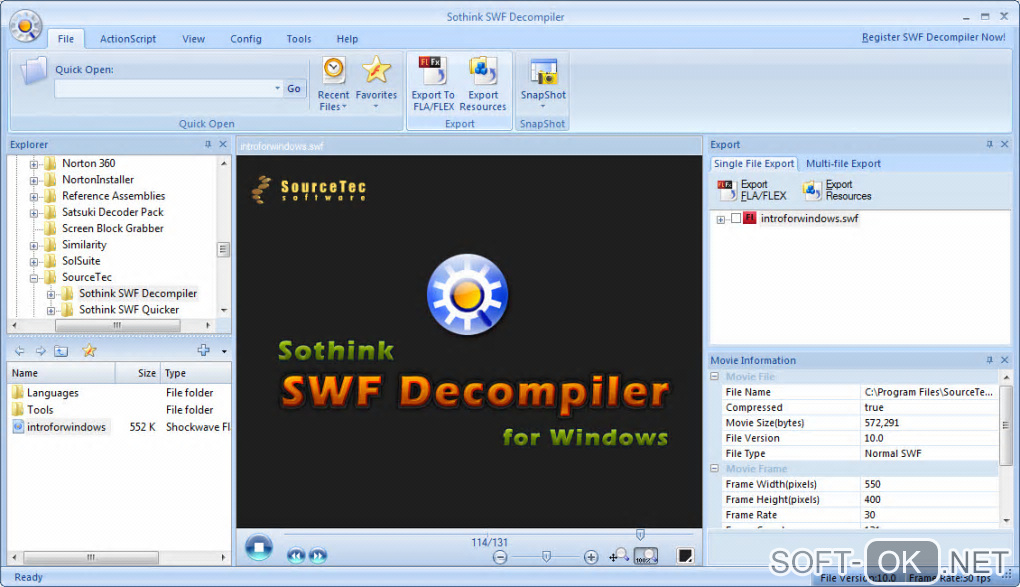Sort files by Size column header
The image size is (1020, 587).
tap(138, 373)
